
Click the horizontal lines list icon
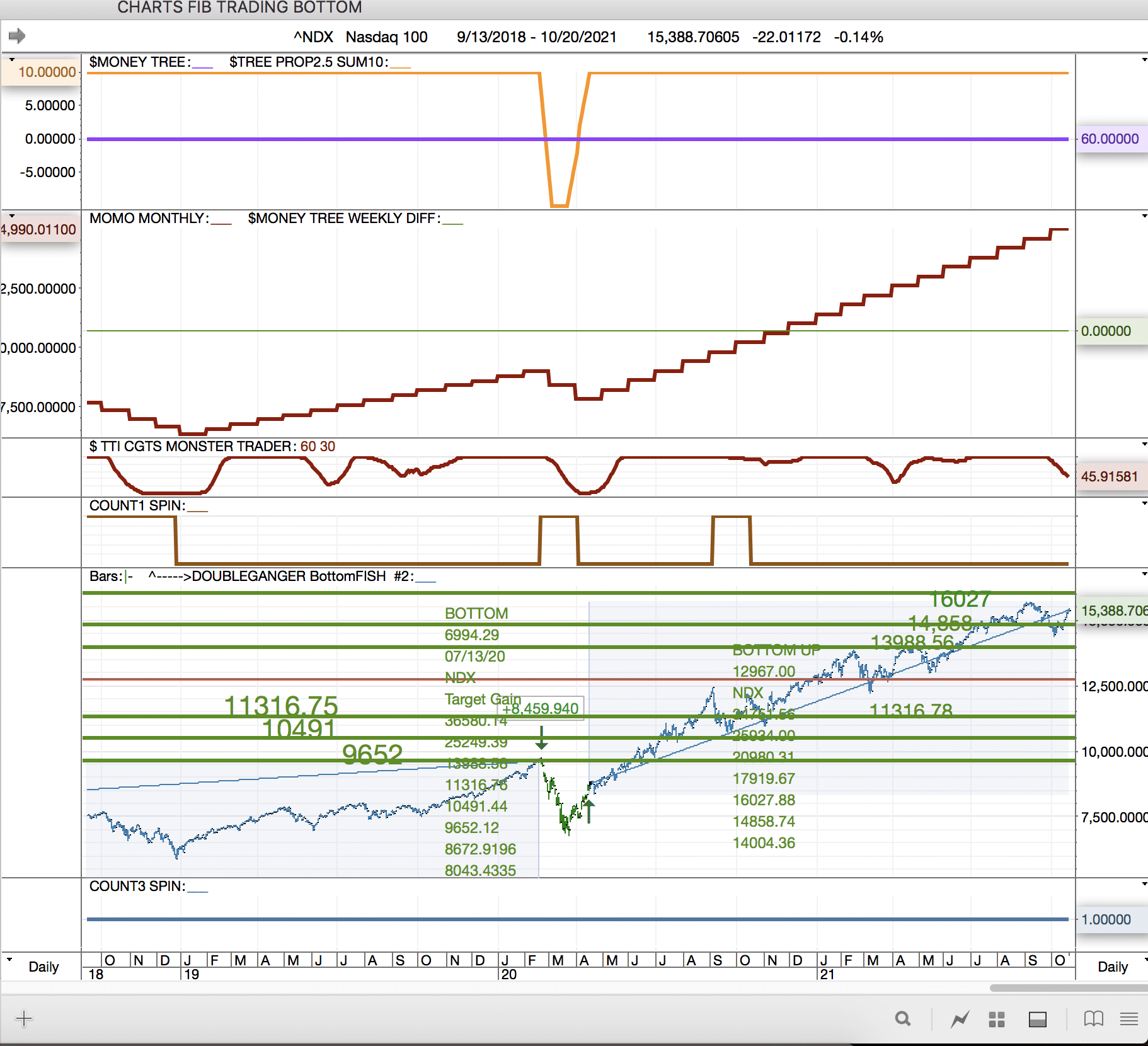tap(1128, 1019)
